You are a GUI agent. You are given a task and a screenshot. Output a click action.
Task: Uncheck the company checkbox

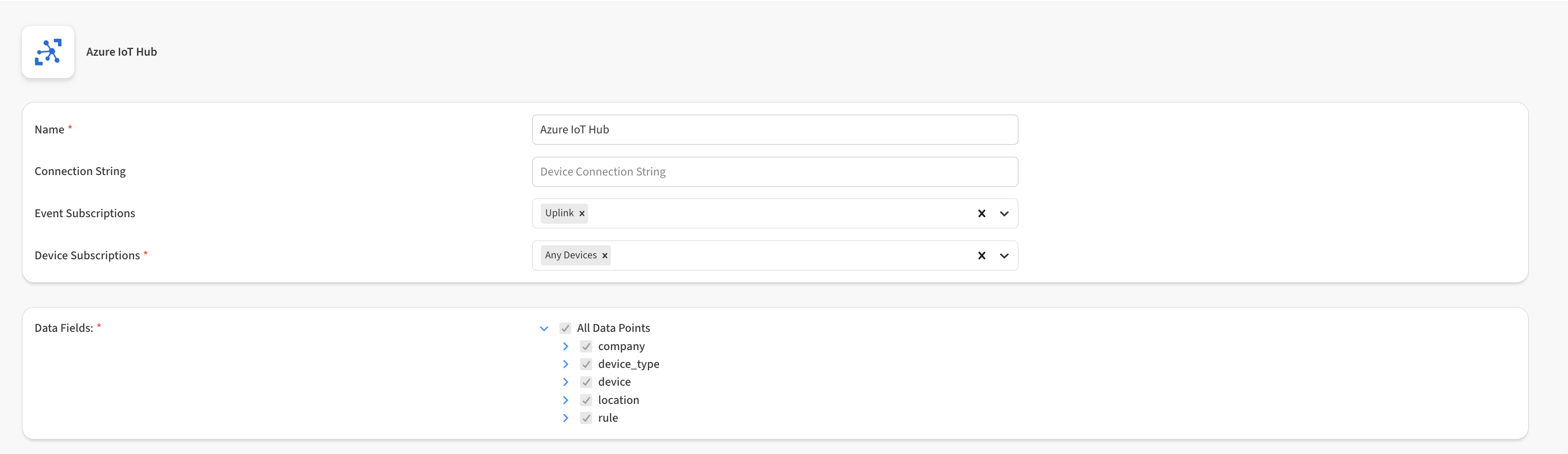586,346
